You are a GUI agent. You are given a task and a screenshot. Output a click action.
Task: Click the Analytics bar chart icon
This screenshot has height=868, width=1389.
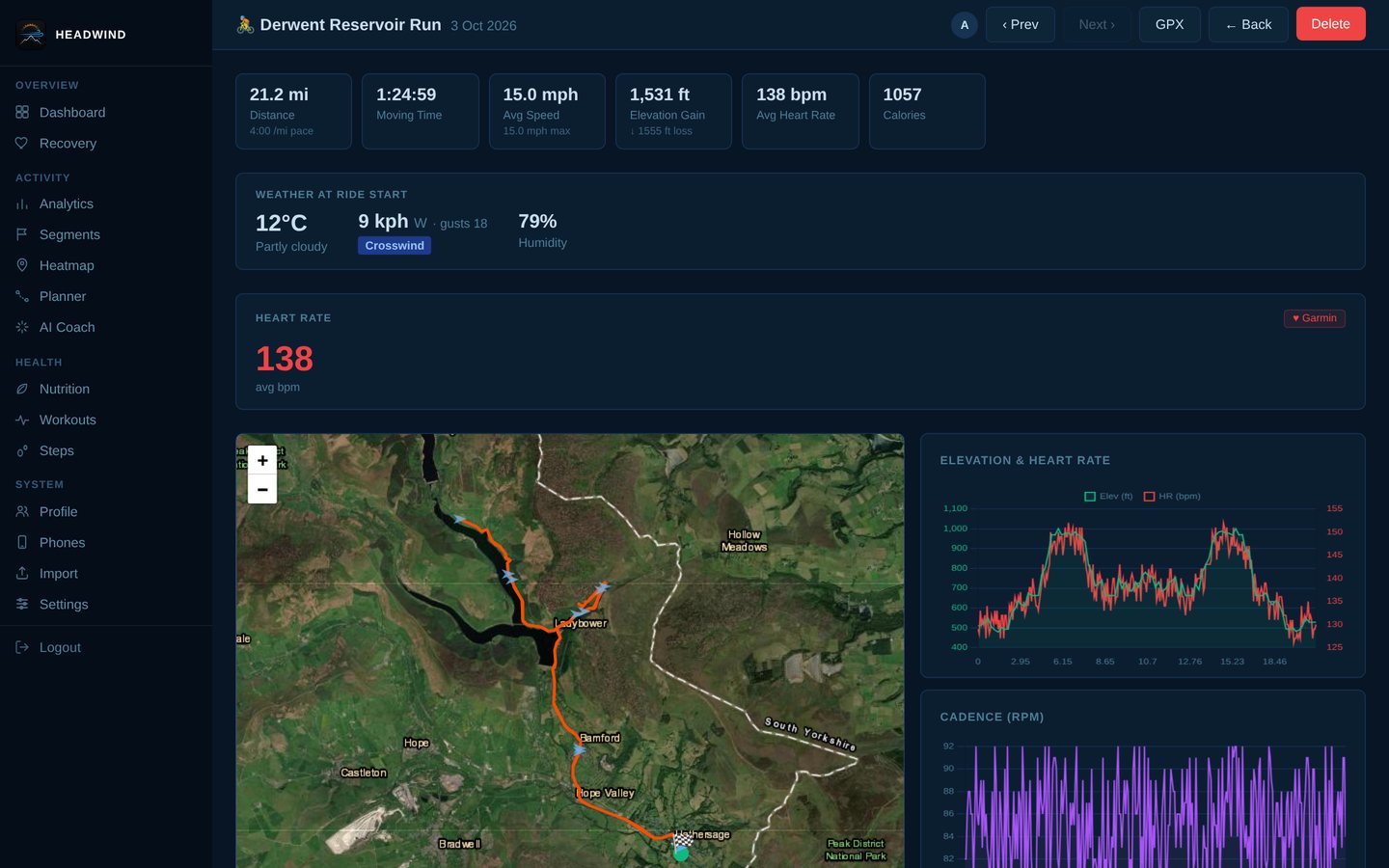pos(22,204)
